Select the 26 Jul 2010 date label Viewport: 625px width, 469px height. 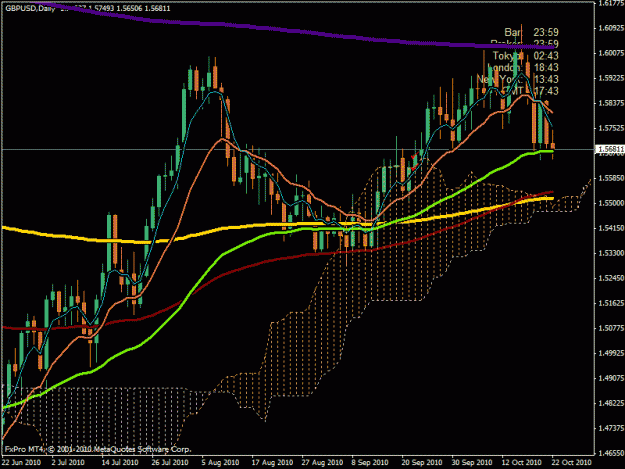pyautogui.click(x=169, y=462)
